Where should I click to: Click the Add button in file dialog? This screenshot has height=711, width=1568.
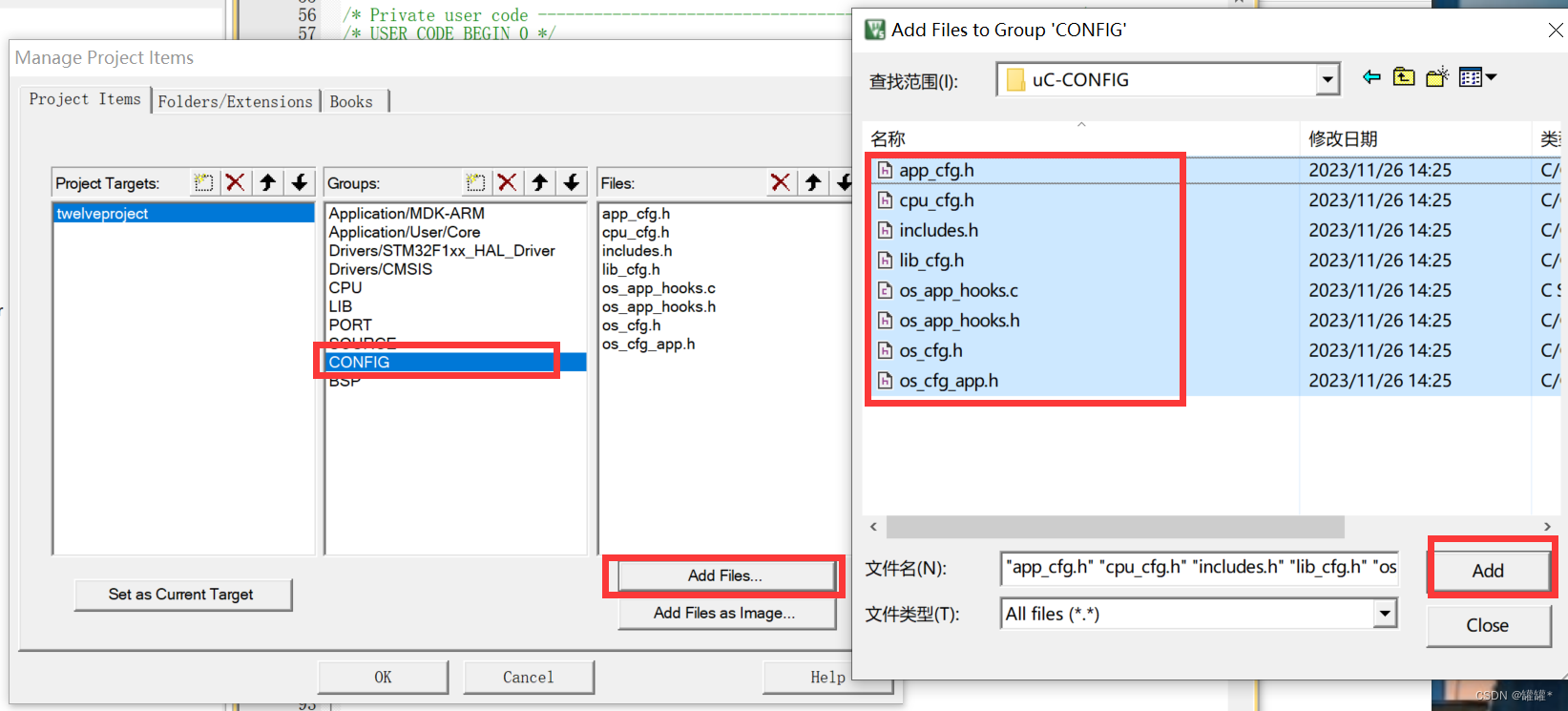pos(1488,571)
